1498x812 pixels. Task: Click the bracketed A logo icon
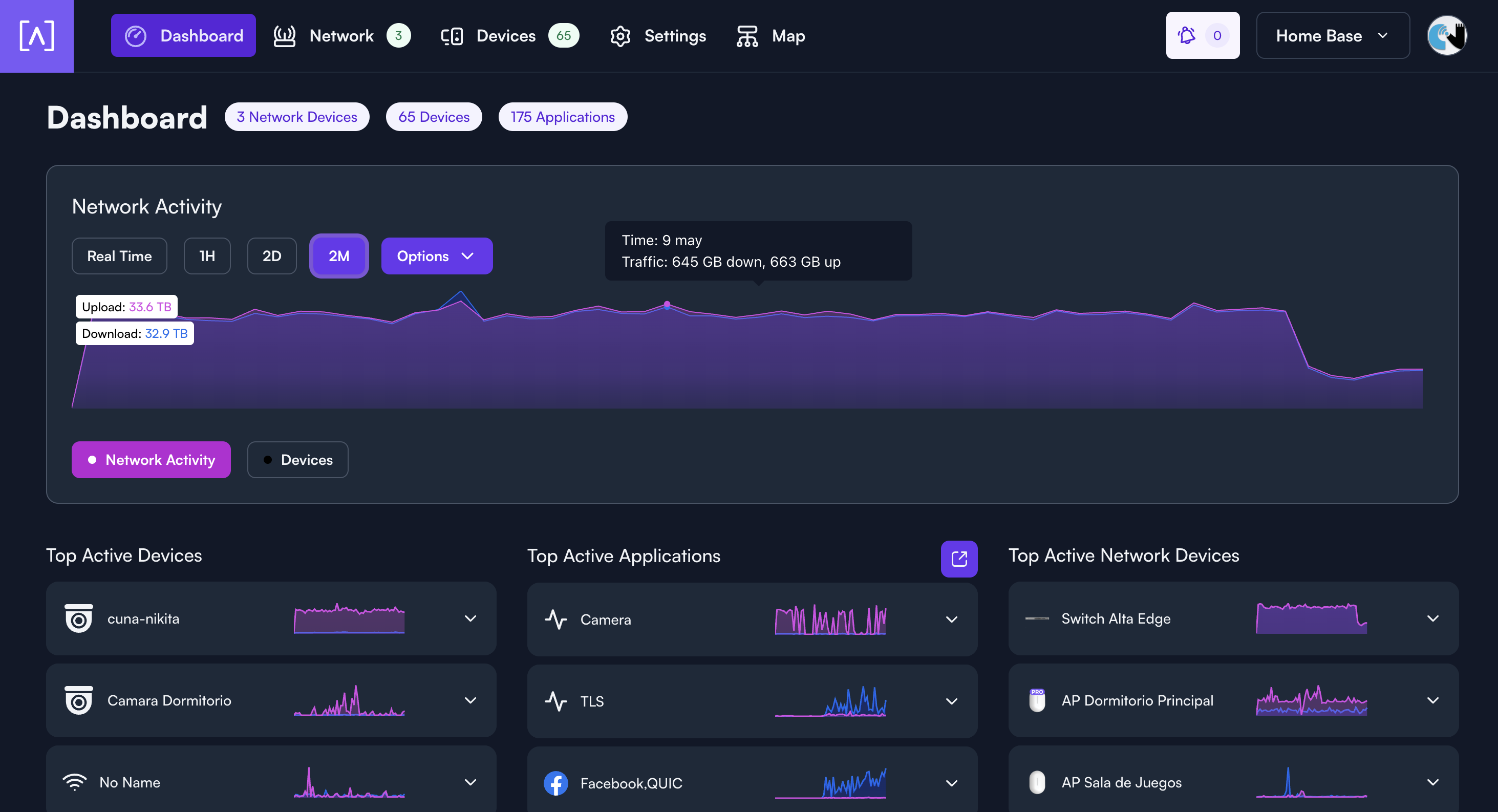[37, 36]
